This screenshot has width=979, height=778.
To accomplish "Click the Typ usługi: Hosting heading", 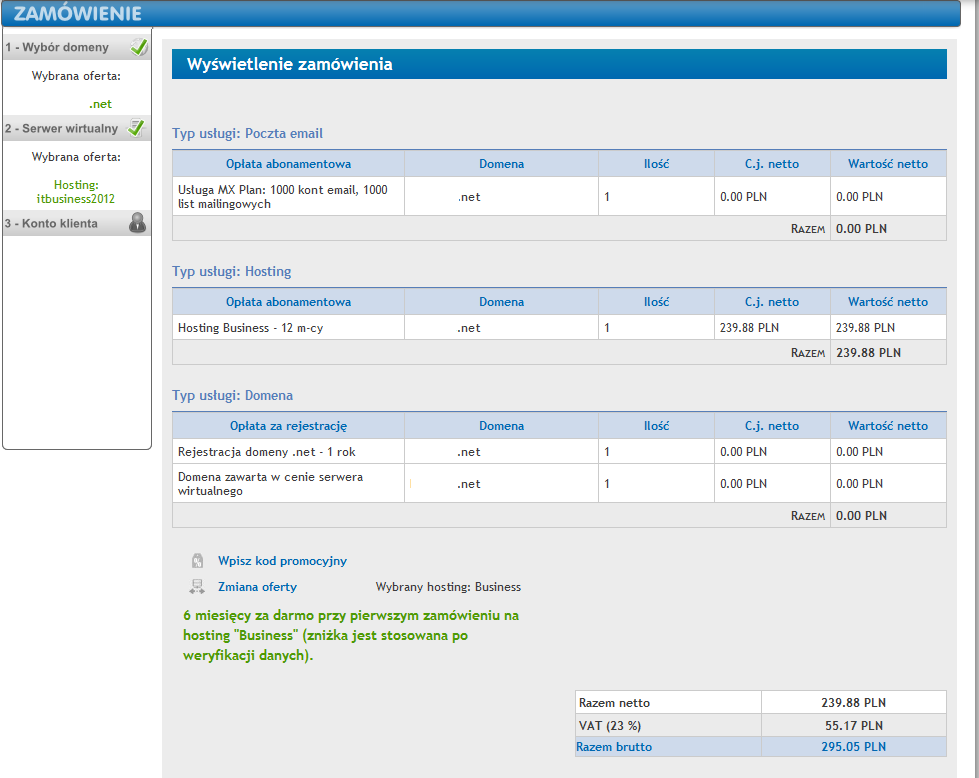I will tap(232, 271).
